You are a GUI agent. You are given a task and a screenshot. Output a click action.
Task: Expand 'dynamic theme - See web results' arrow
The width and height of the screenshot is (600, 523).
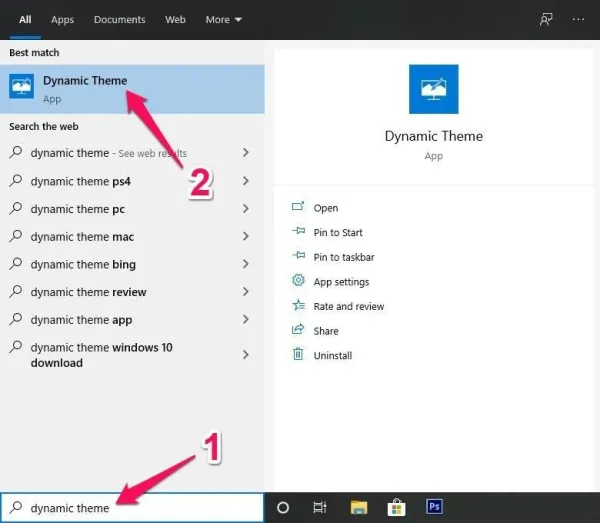coord(246,153)
